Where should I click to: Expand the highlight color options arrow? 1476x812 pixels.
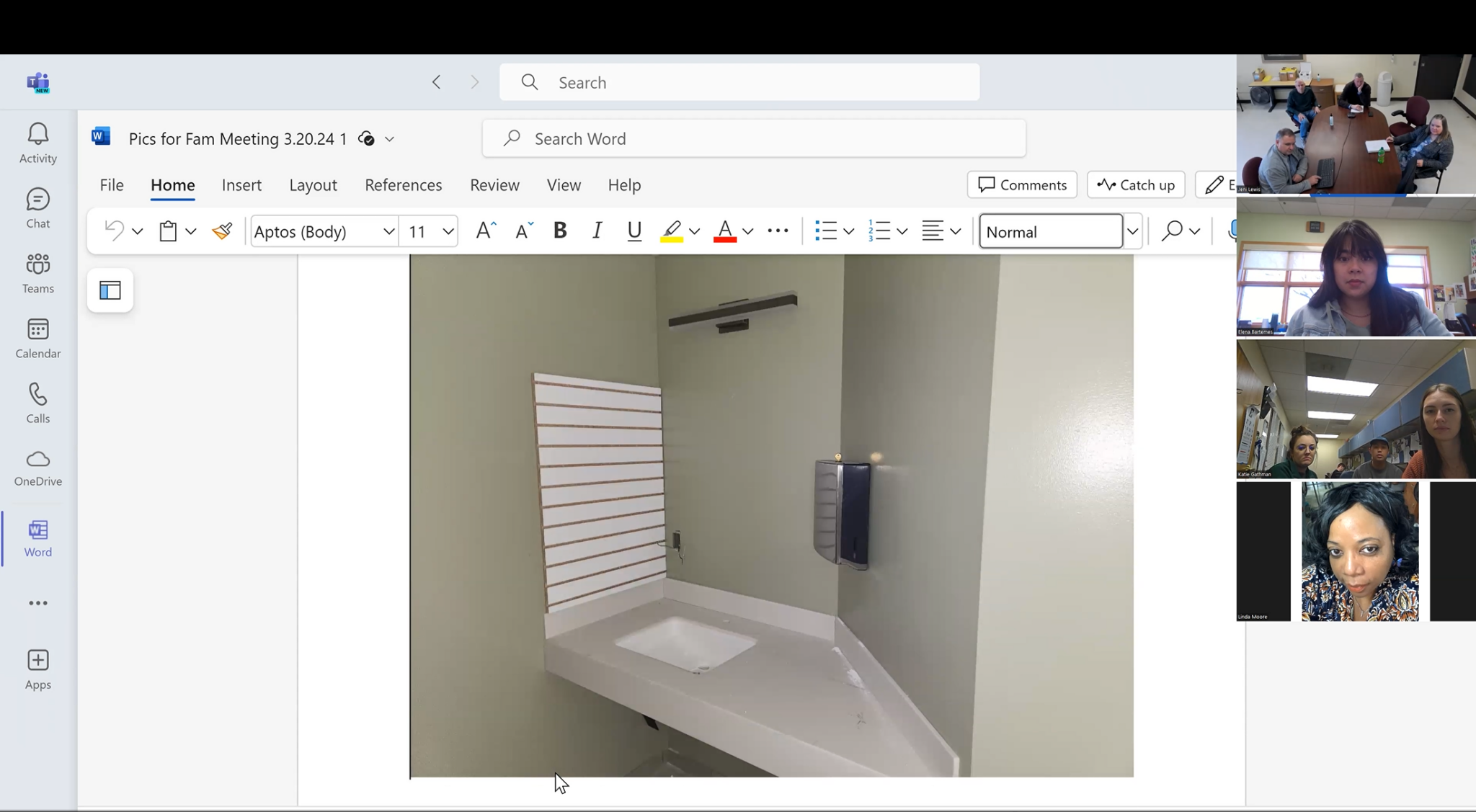coord(694,231)
